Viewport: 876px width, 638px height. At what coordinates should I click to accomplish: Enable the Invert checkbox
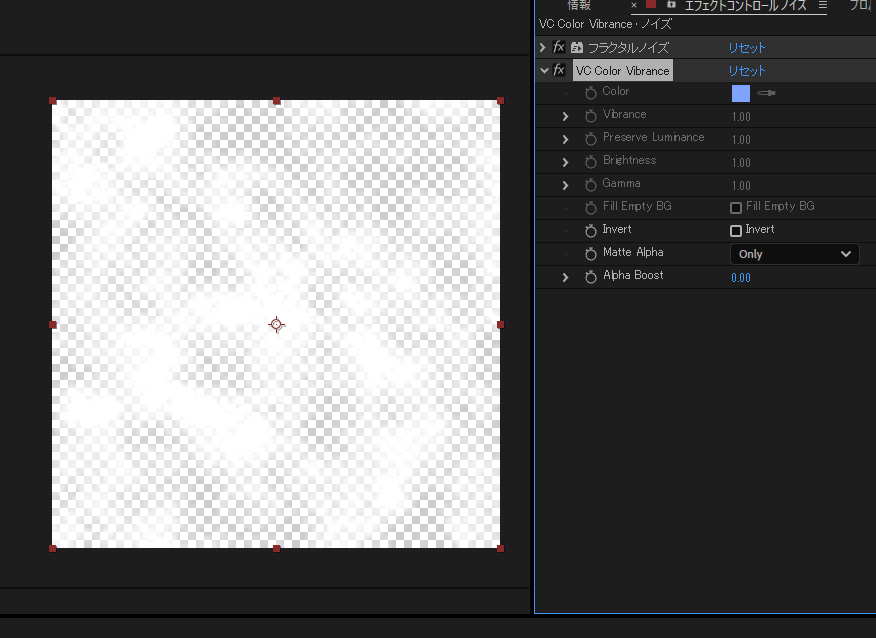coord(736,231)
